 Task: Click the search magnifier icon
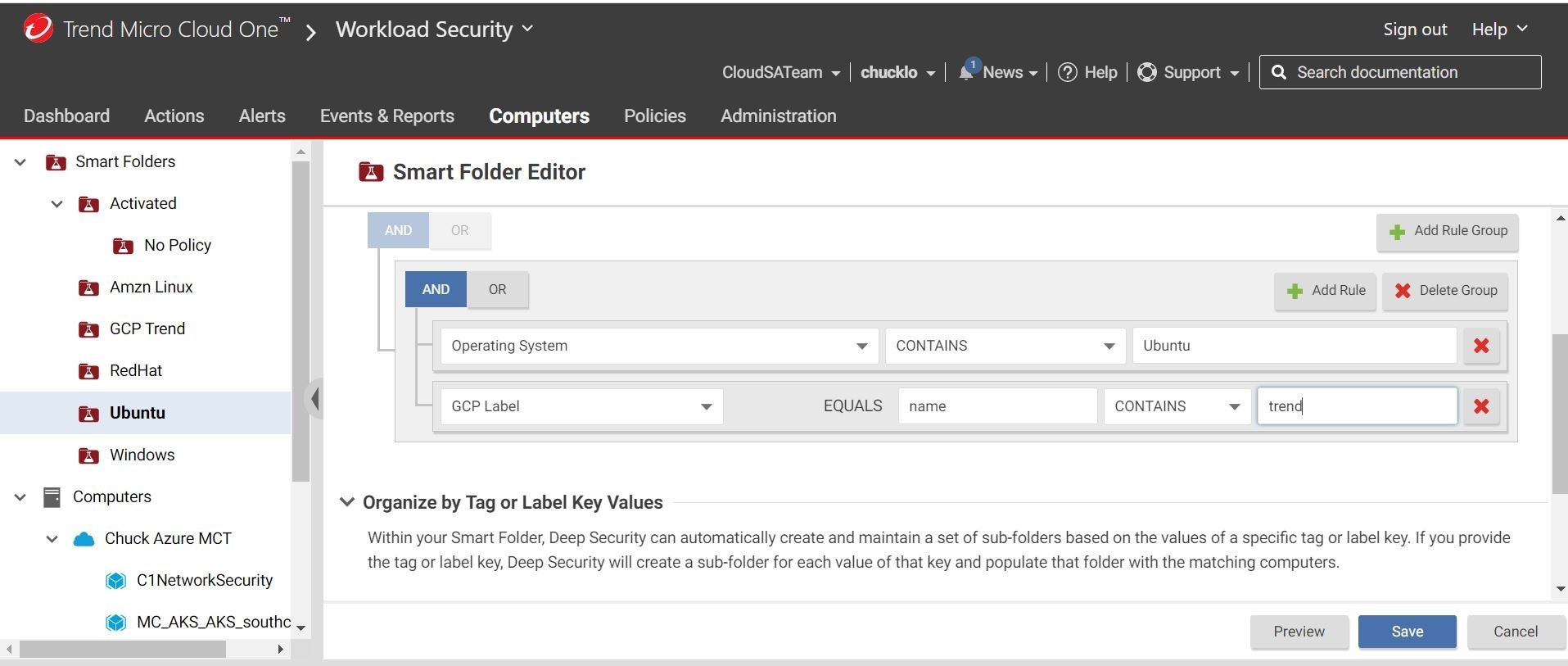(x=1278, y=72)
